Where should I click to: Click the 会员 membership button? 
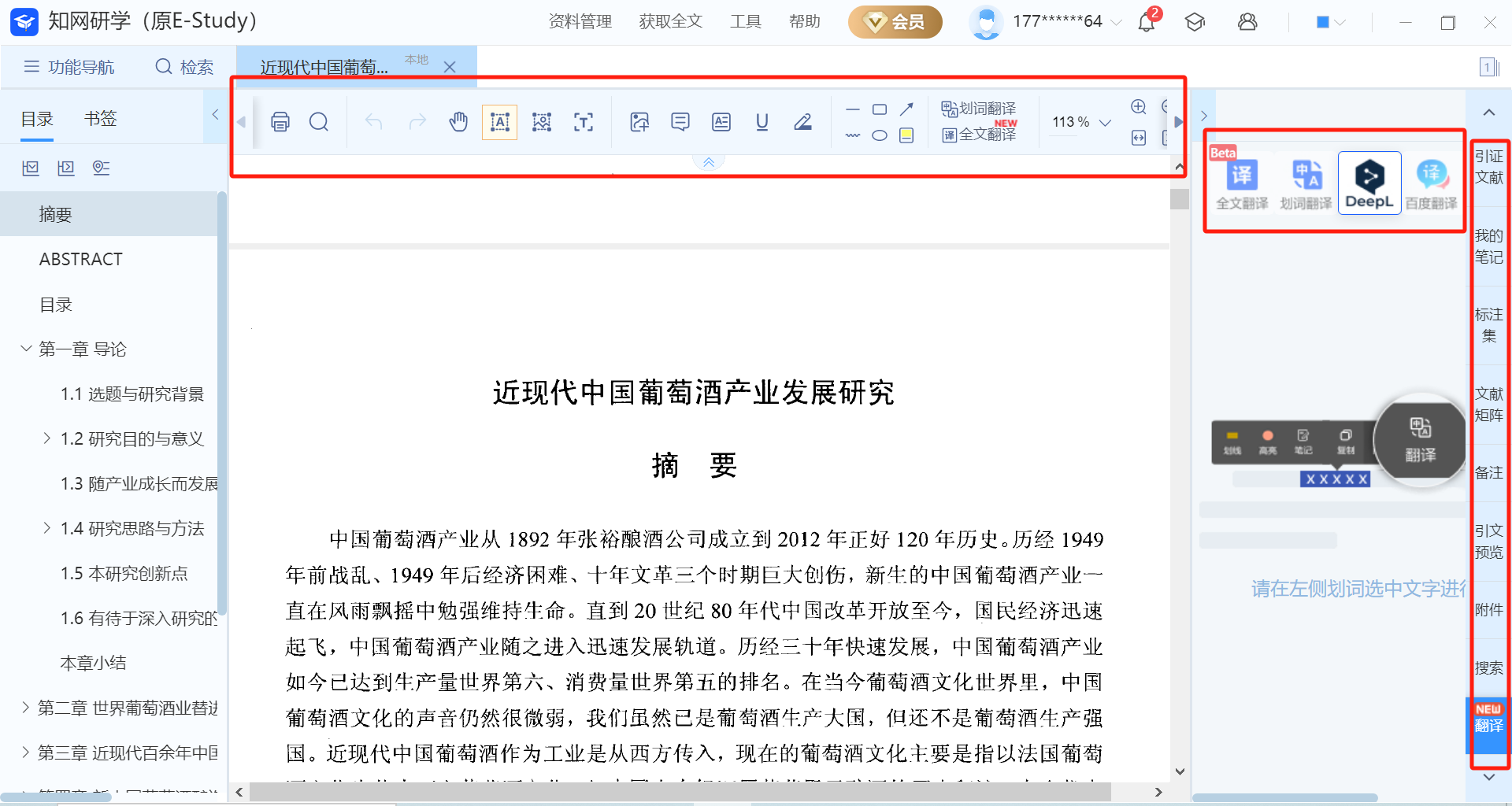895,22
